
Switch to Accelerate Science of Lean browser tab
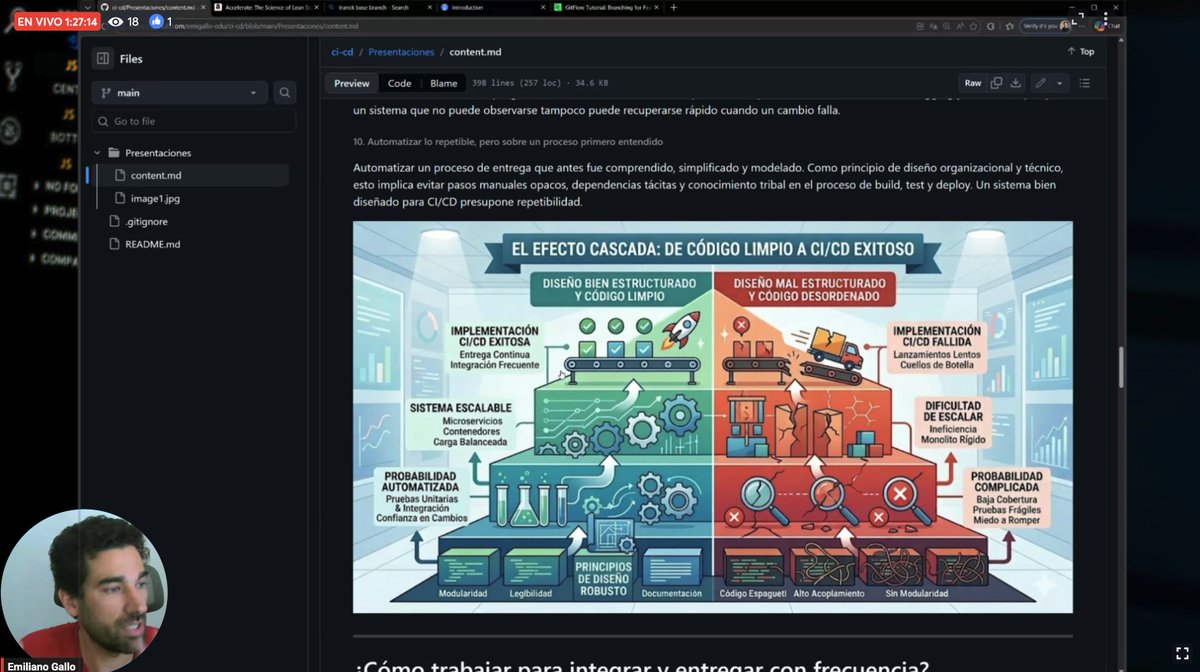[265, 7]
